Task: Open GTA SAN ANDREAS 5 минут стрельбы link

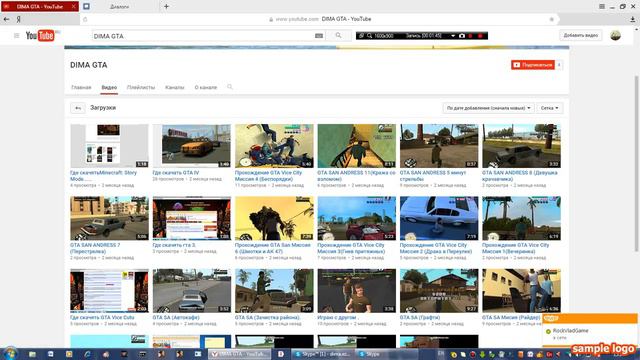Action: click(433, 176)
